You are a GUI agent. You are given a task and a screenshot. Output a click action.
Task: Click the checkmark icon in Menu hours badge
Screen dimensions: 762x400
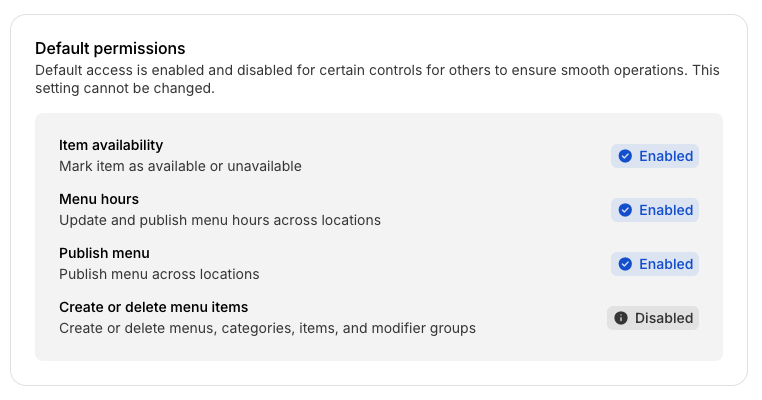(625, 210)
